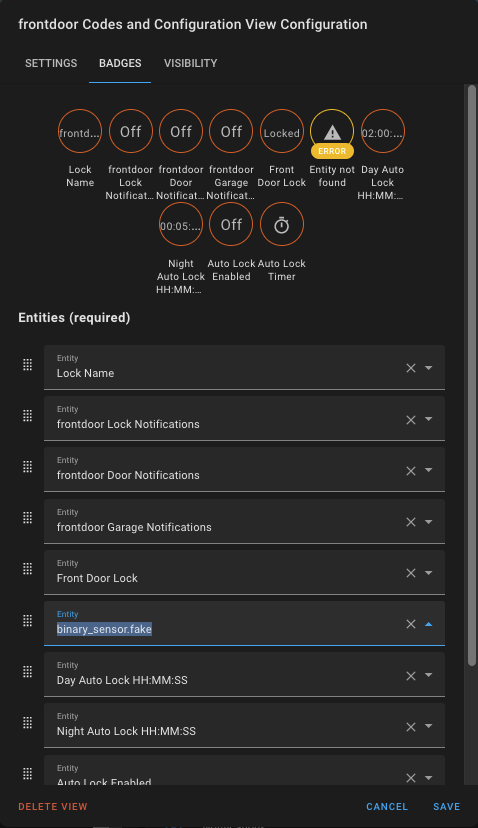The width and height of the screenshot is (478, 828).
Task: Click Delete View at the bottom
Action: click(53, 806)
